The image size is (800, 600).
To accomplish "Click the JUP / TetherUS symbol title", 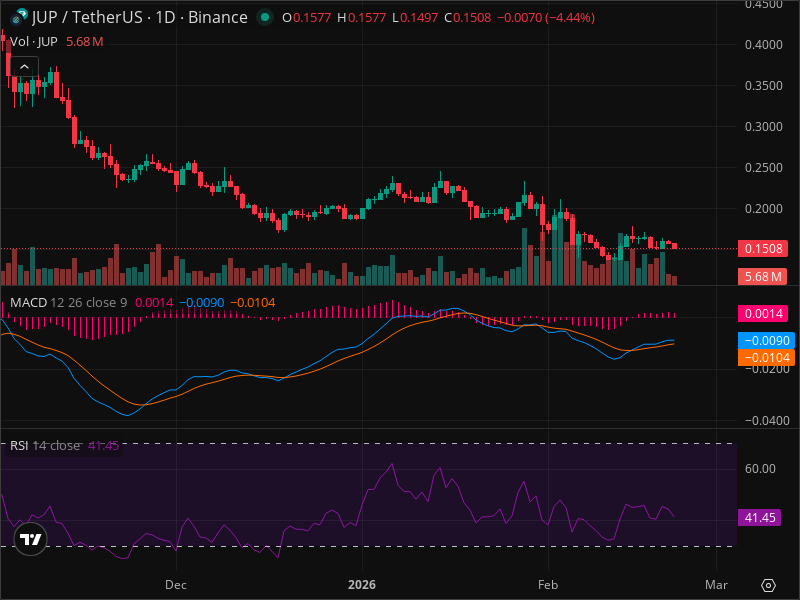I will (139, 17).
